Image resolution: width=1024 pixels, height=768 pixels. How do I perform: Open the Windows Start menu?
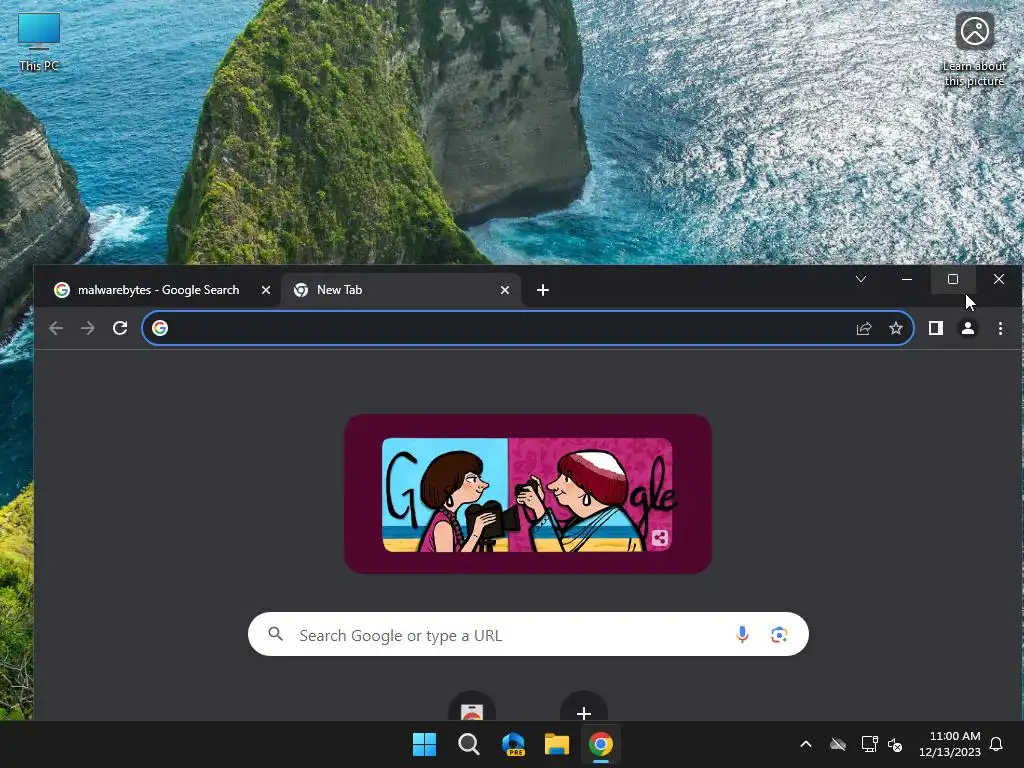pyautogui.click(x=424, y=744)
